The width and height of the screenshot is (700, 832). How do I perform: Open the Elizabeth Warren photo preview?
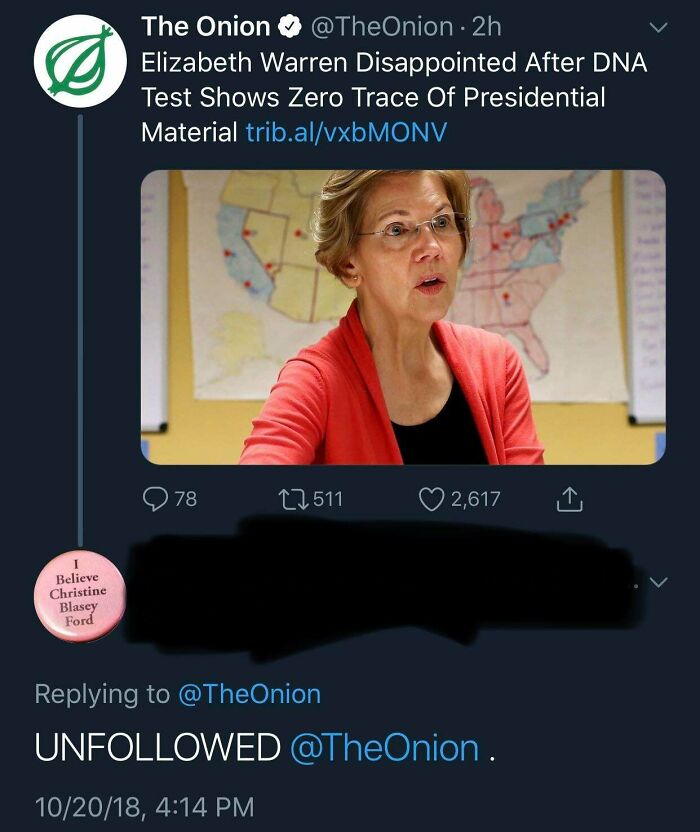[x=400, y=320]
